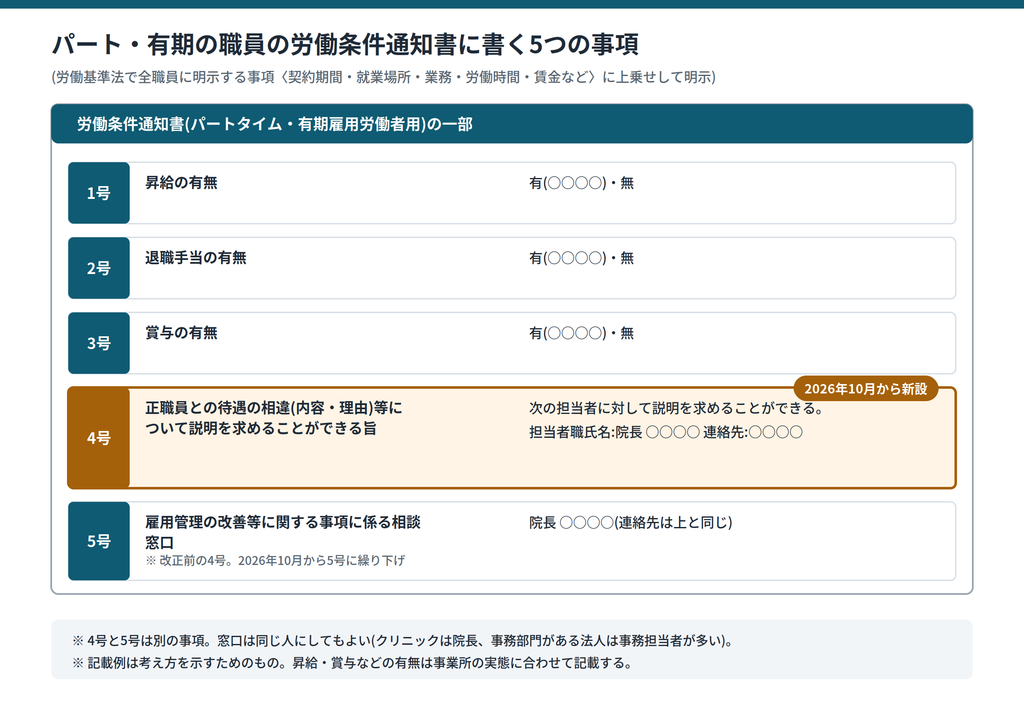Click the label 賞与の有無
This screenshot has width=1024, height=705.
pos(181,333)
